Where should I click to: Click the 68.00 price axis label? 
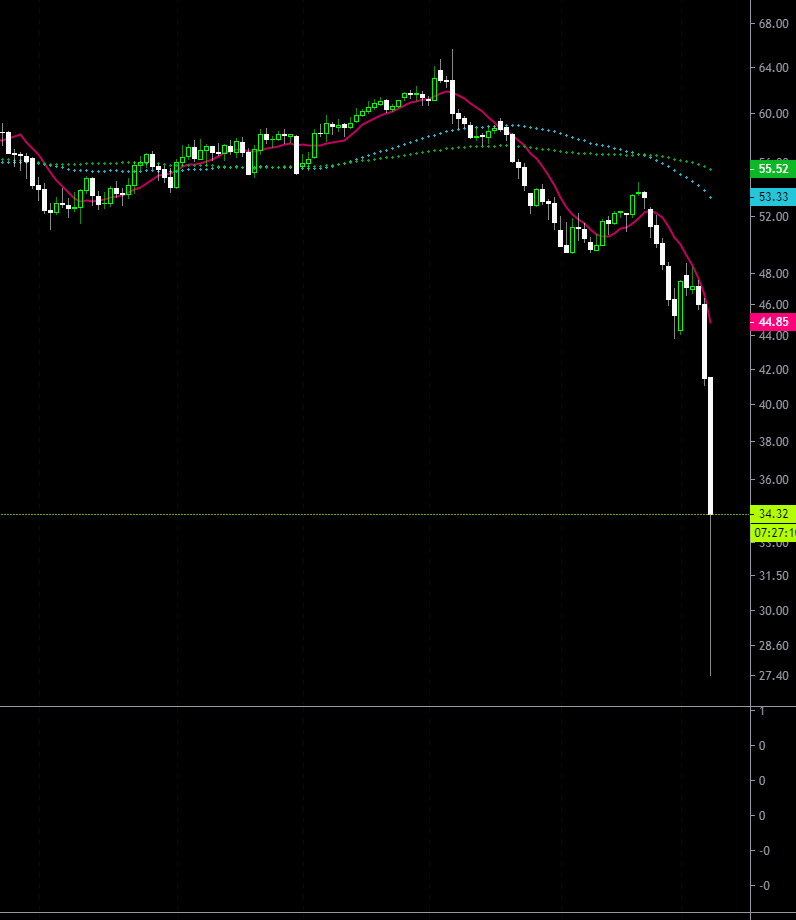[x=773, y=24]
